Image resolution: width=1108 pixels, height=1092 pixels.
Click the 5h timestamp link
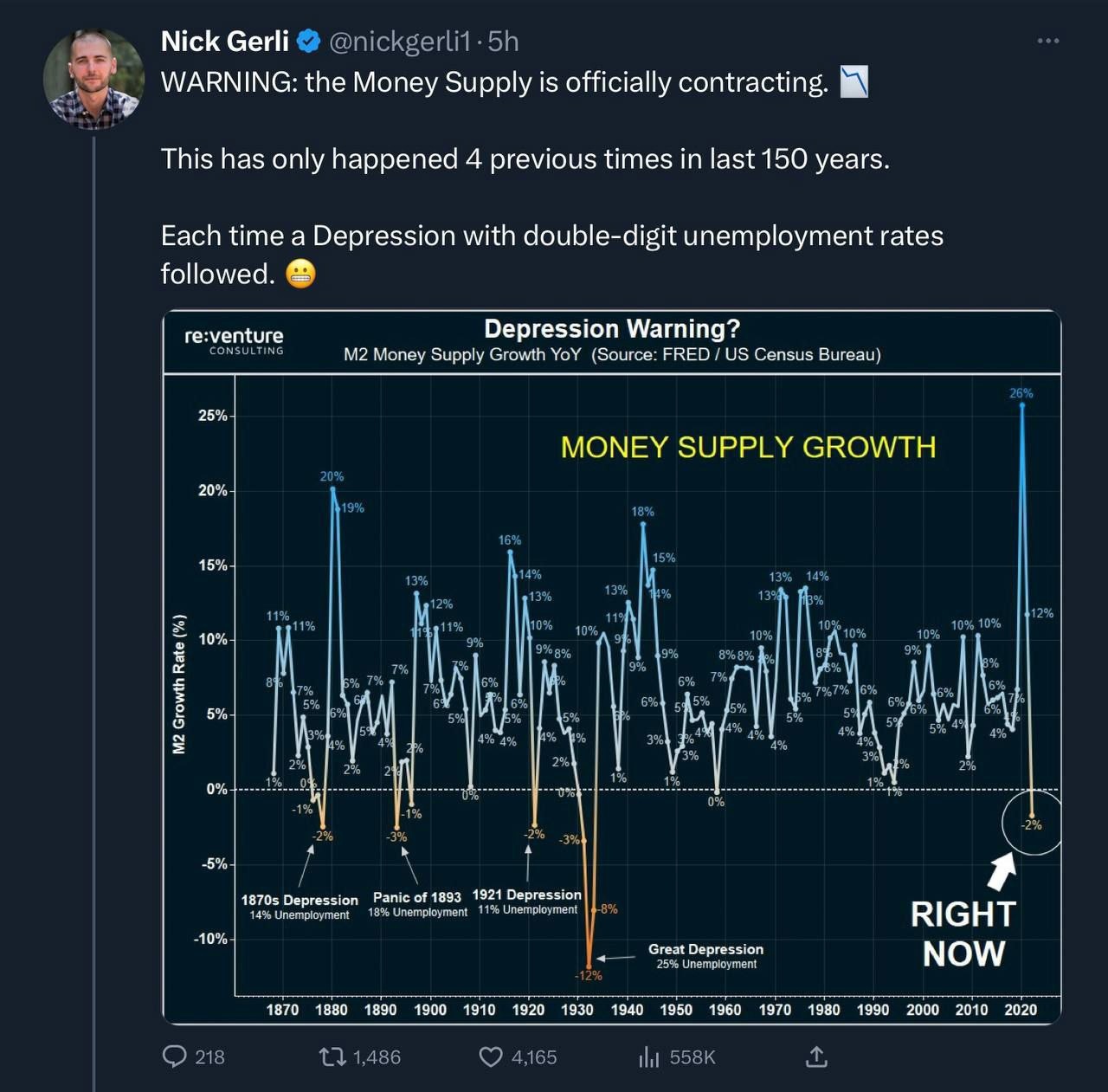click(x=503, y=41)
